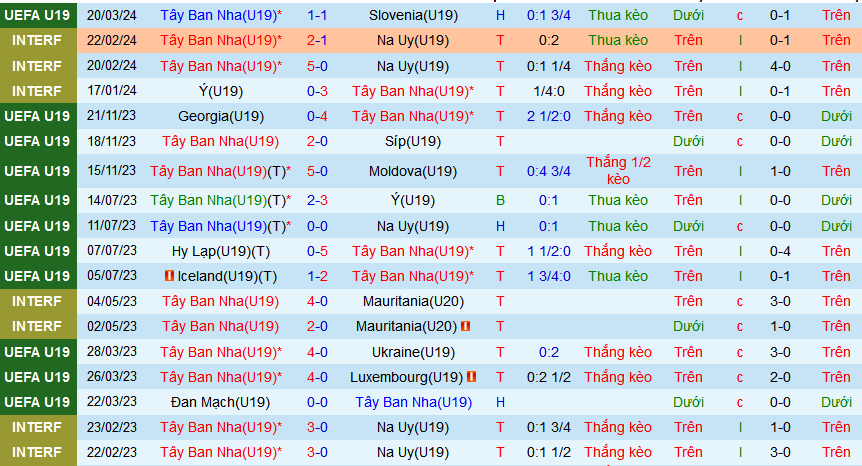The width and height of the screenshot is (862, 466).
Task: Click the UEFA U19 label on 20/03/24 row
Action: click(37, 15)
